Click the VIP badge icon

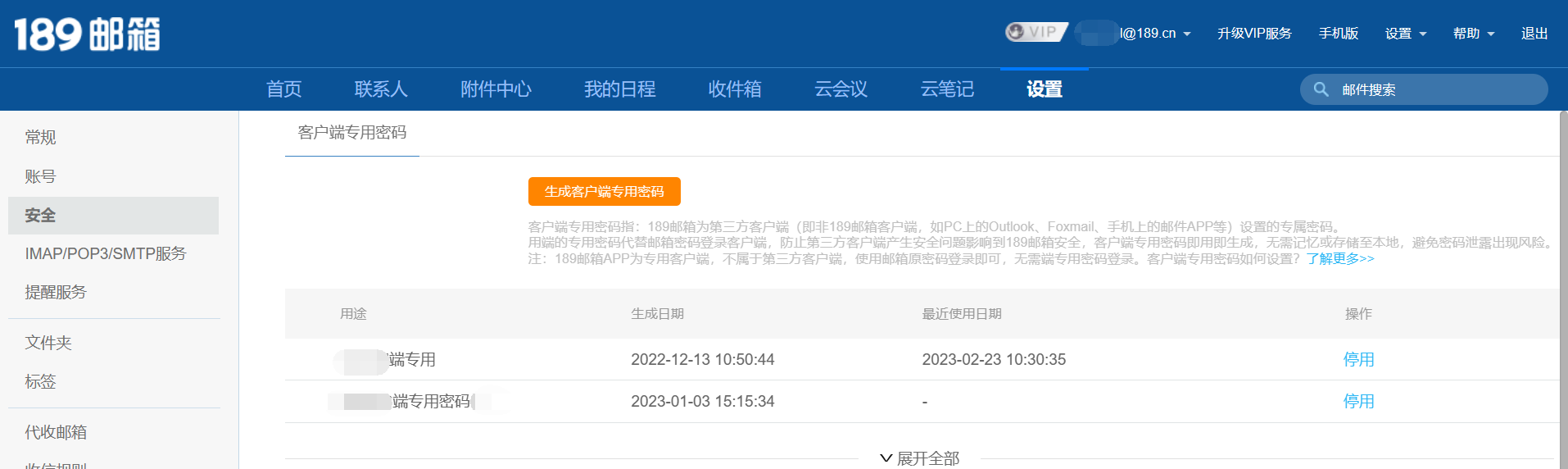click(1036, 32)
